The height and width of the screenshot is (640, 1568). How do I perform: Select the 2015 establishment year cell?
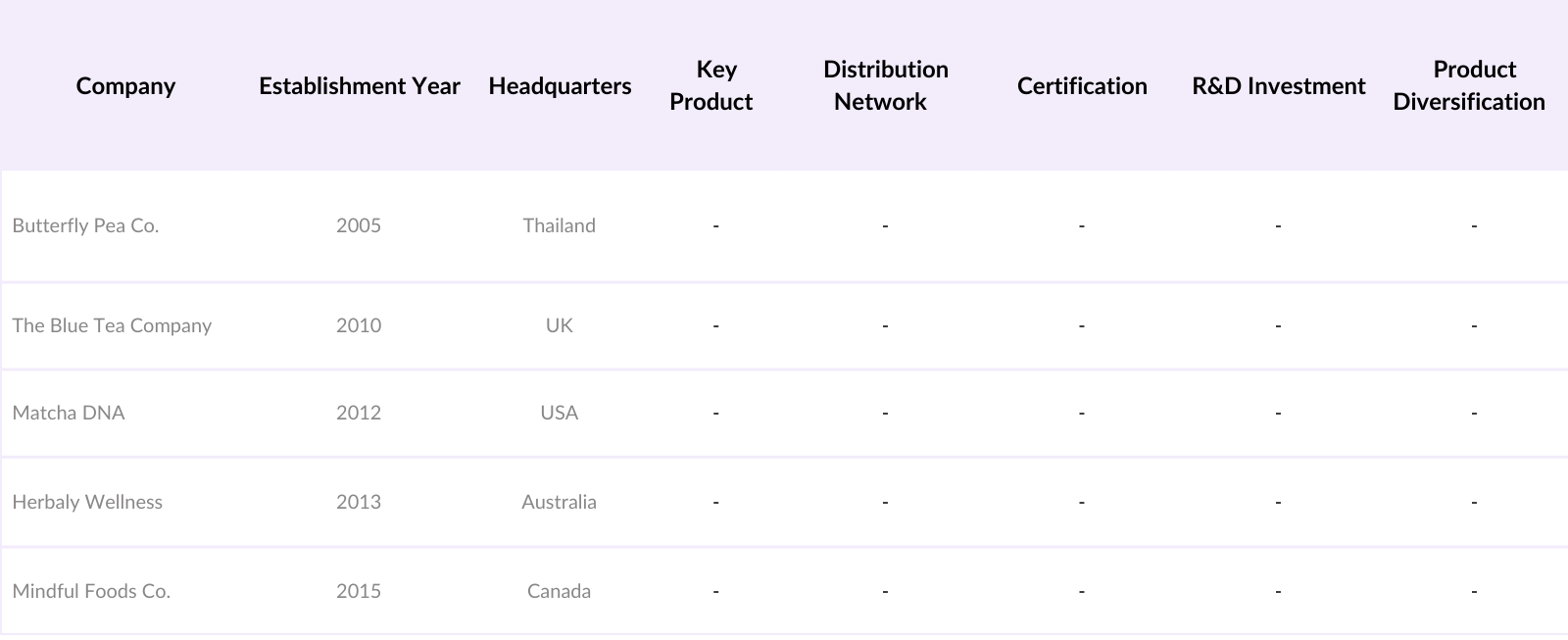359,591
